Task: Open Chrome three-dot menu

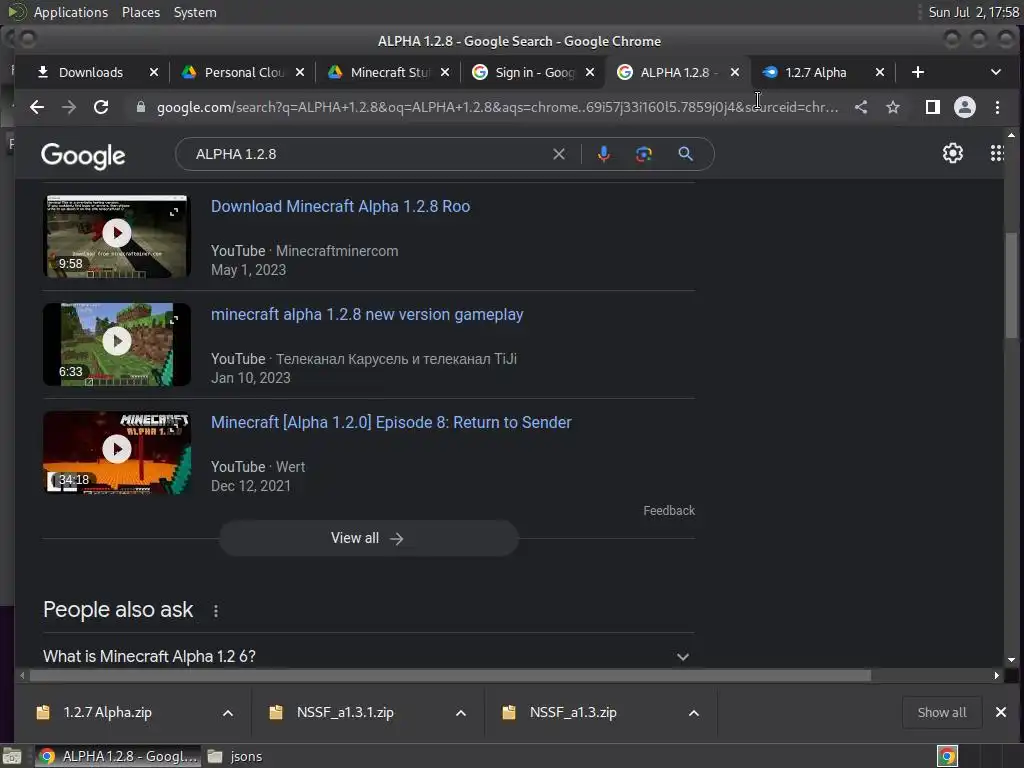Action: [997, 107]
